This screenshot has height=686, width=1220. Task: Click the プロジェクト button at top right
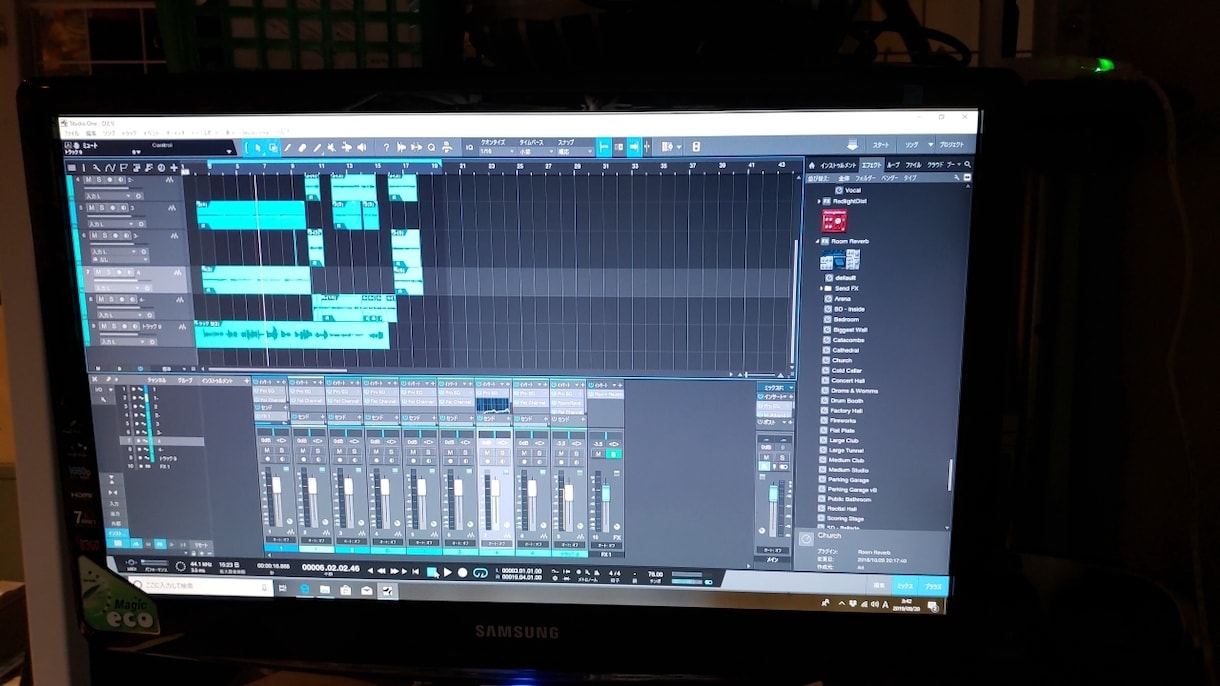pyautogui.click(x=950, y=145)
